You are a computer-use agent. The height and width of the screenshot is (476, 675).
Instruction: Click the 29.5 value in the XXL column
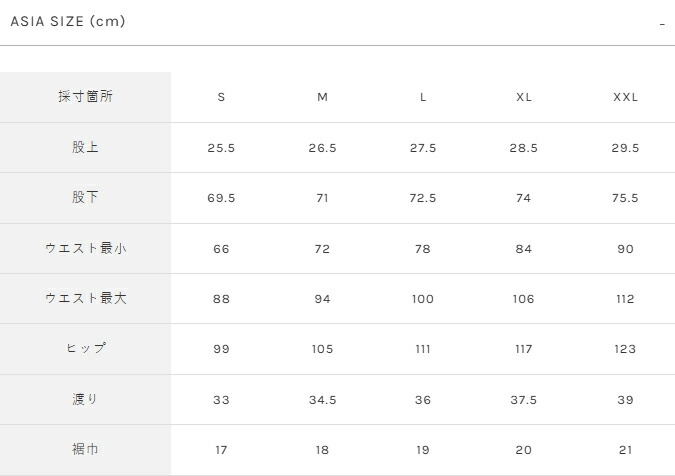point(625,148)
